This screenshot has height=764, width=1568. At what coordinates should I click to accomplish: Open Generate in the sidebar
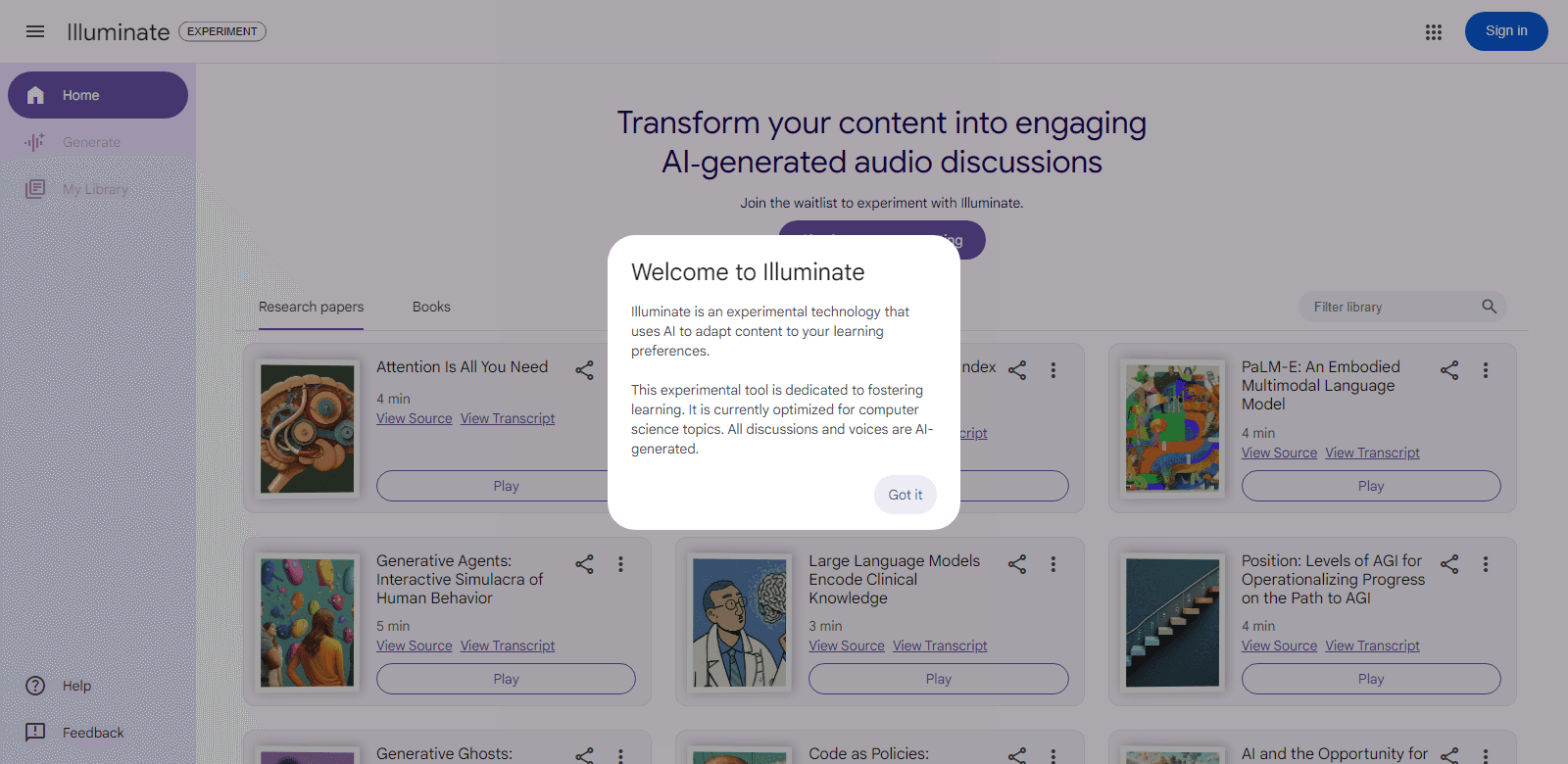[98, 142]
